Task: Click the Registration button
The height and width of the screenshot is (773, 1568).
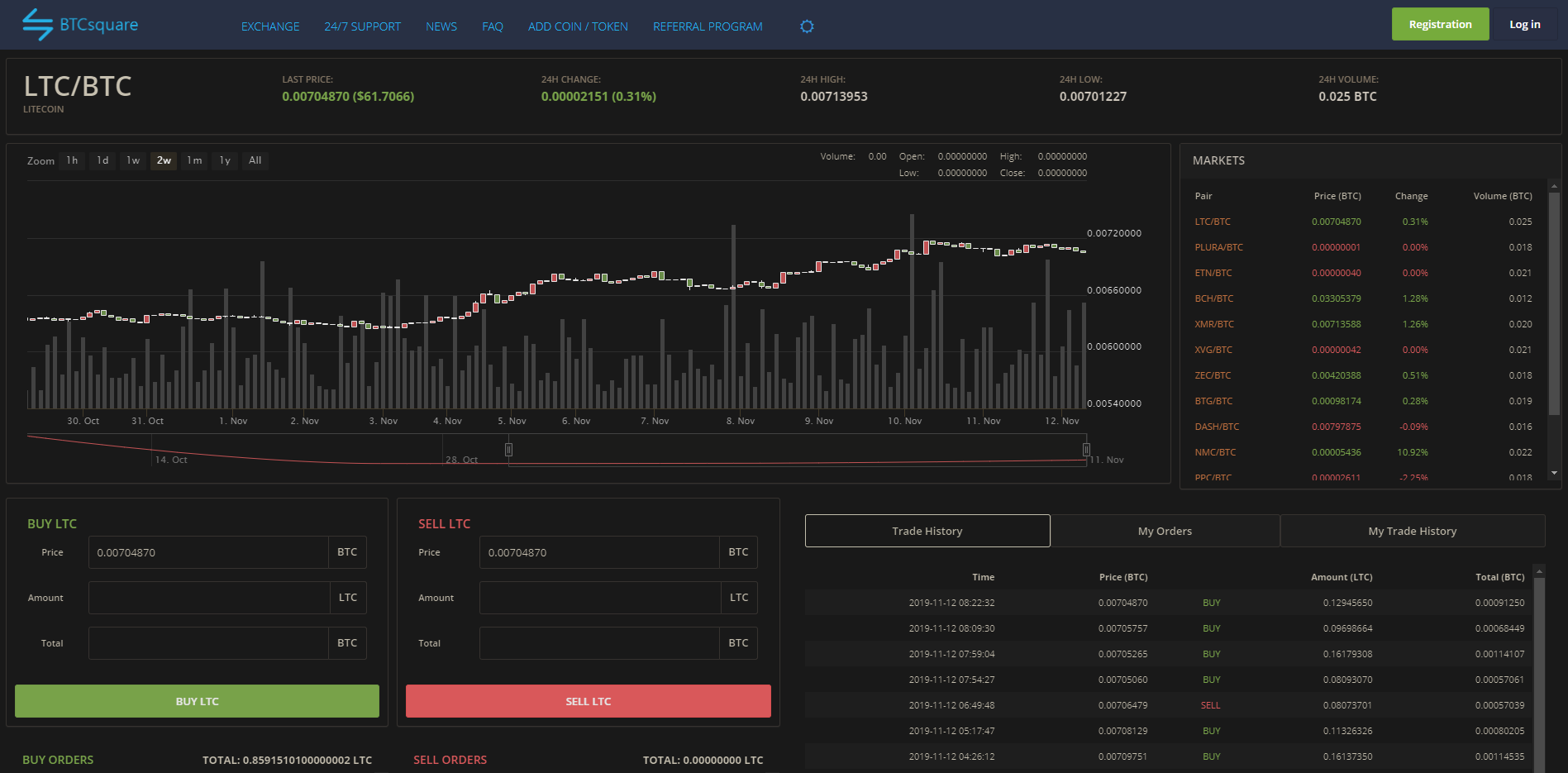Action: coord(1440,24)
